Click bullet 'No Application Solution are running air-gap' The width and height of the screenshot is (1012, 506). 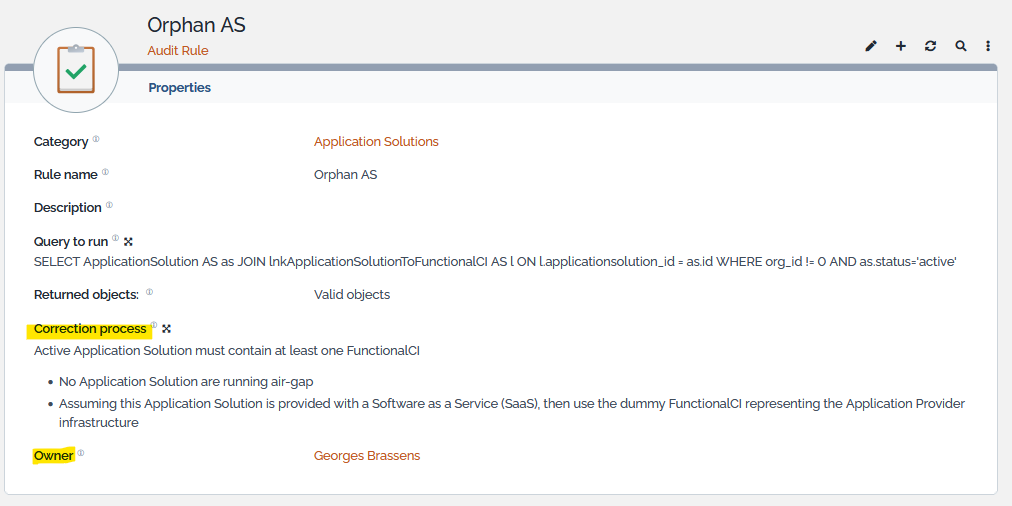186,381
